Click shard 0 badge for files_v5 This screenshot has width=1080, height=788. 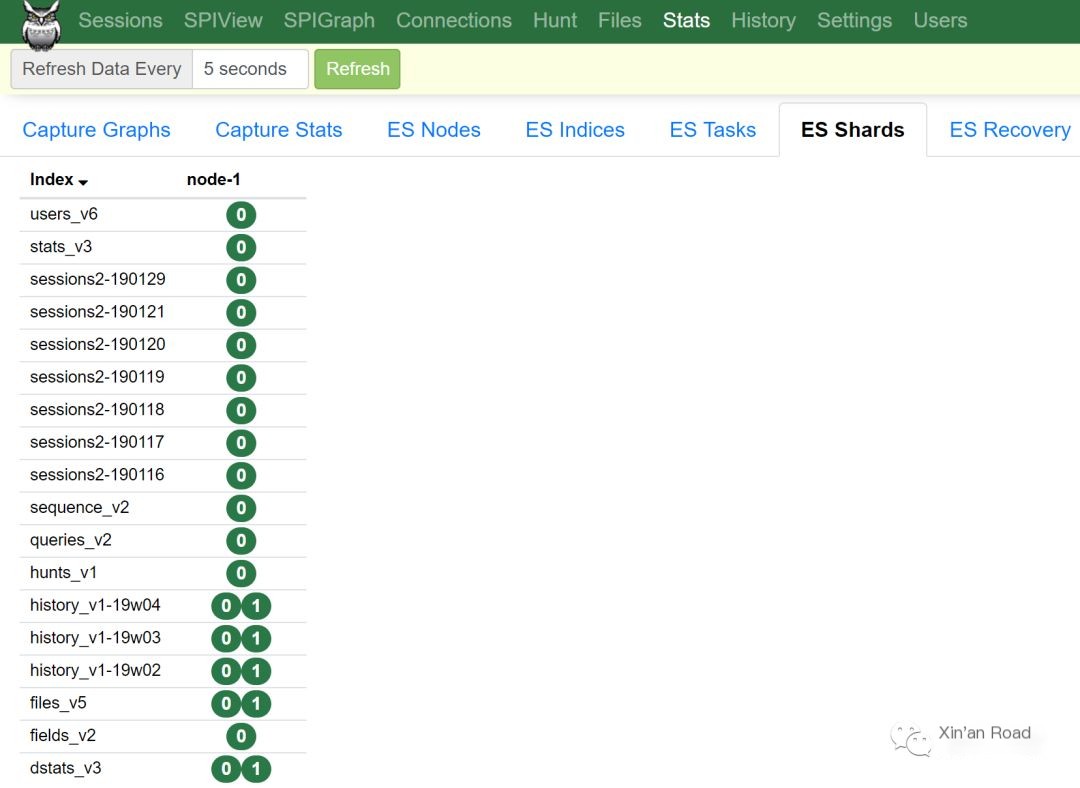(x=226, y=704)
